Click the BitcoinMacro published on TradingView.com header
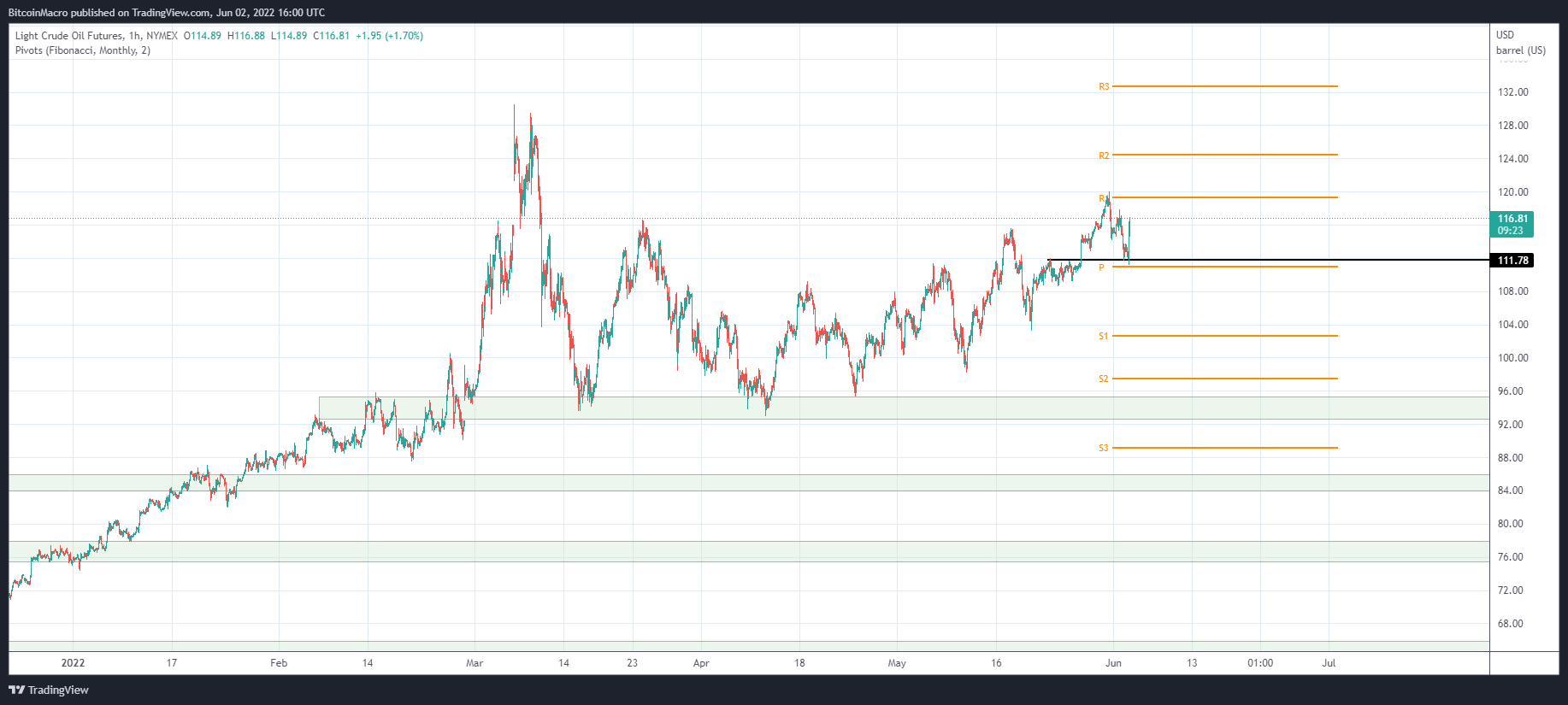Viewport: 1568px width, 705px height. [x=166, y=13]
